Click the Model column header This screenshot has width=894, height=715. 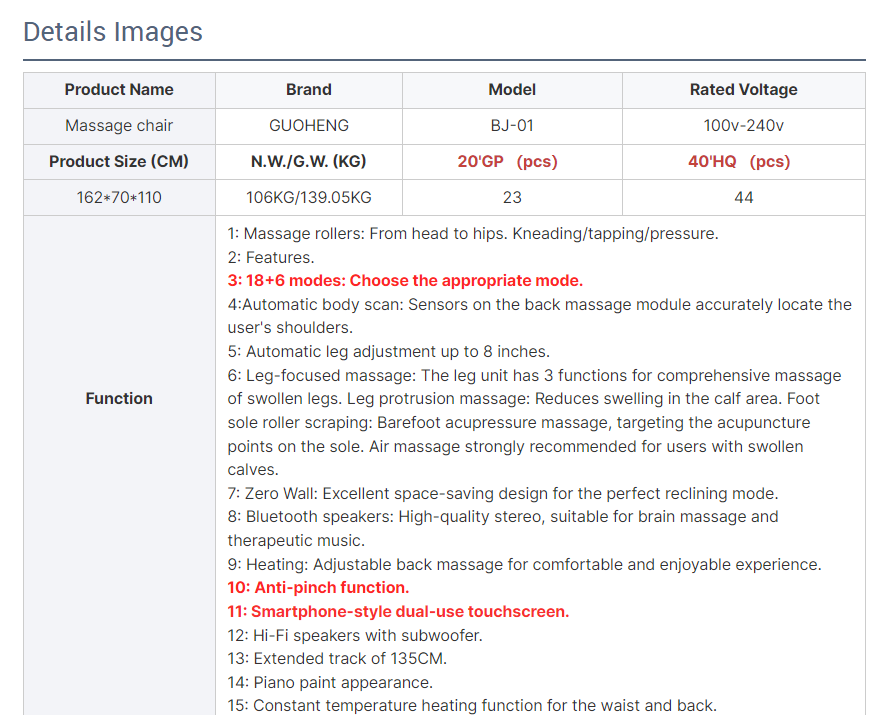(512, 90)
